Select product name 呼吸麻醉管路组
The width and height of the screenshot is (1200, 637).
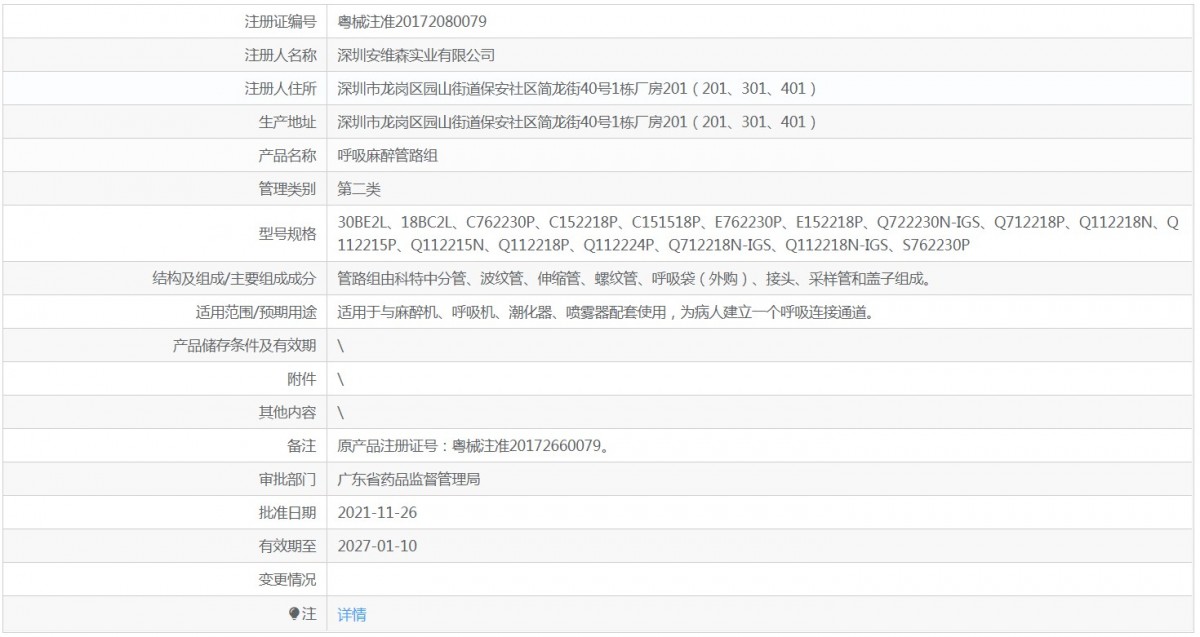point(388,155)
